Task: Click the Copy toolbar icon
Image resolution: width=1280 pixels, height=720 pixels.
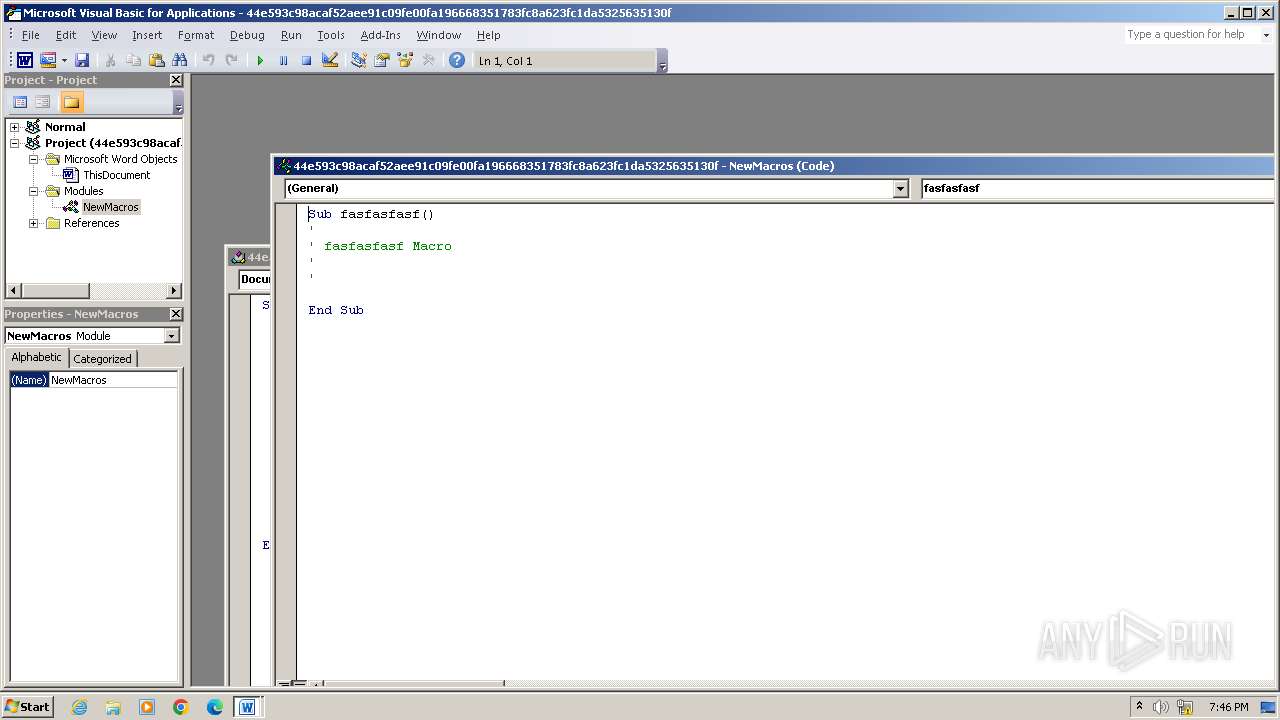Action: click(133, 61)
